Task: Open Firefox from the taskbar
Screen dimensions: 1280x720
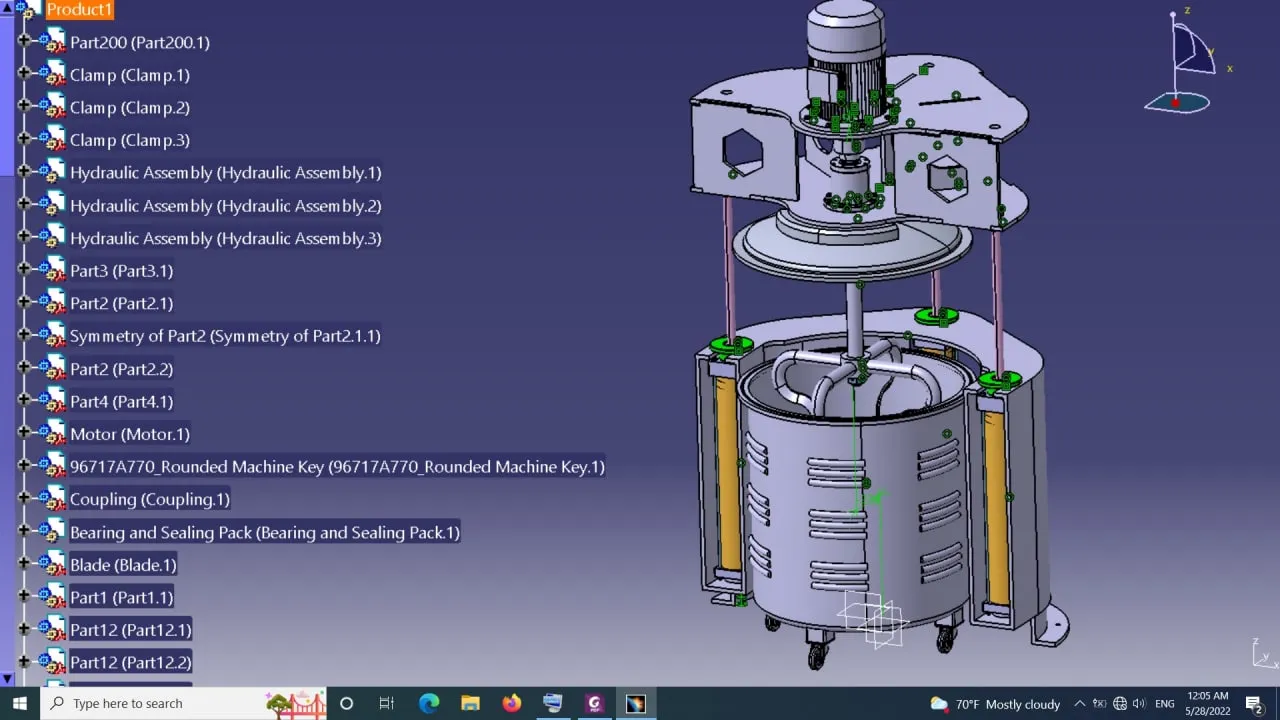Action: point(511,704)
